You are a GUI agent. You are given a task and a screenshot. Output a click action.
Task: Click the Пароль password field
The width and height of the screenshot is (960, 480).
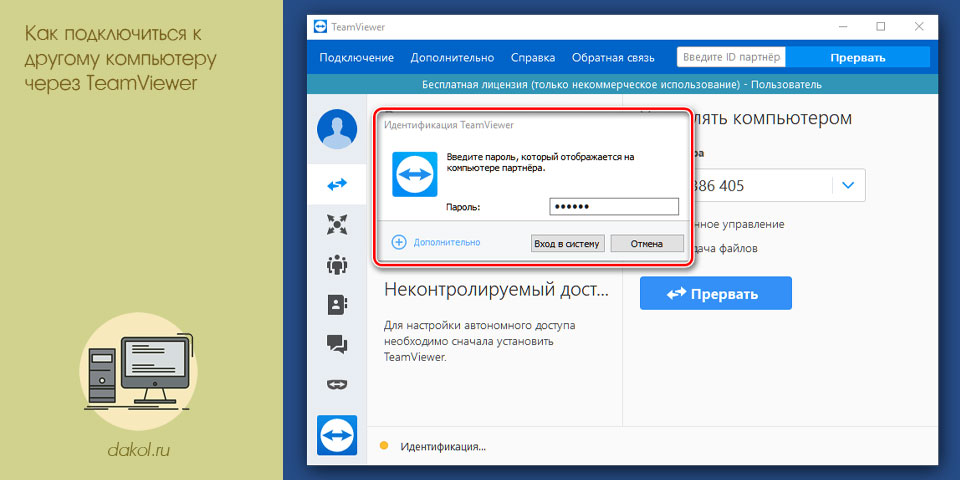point(614,207)
